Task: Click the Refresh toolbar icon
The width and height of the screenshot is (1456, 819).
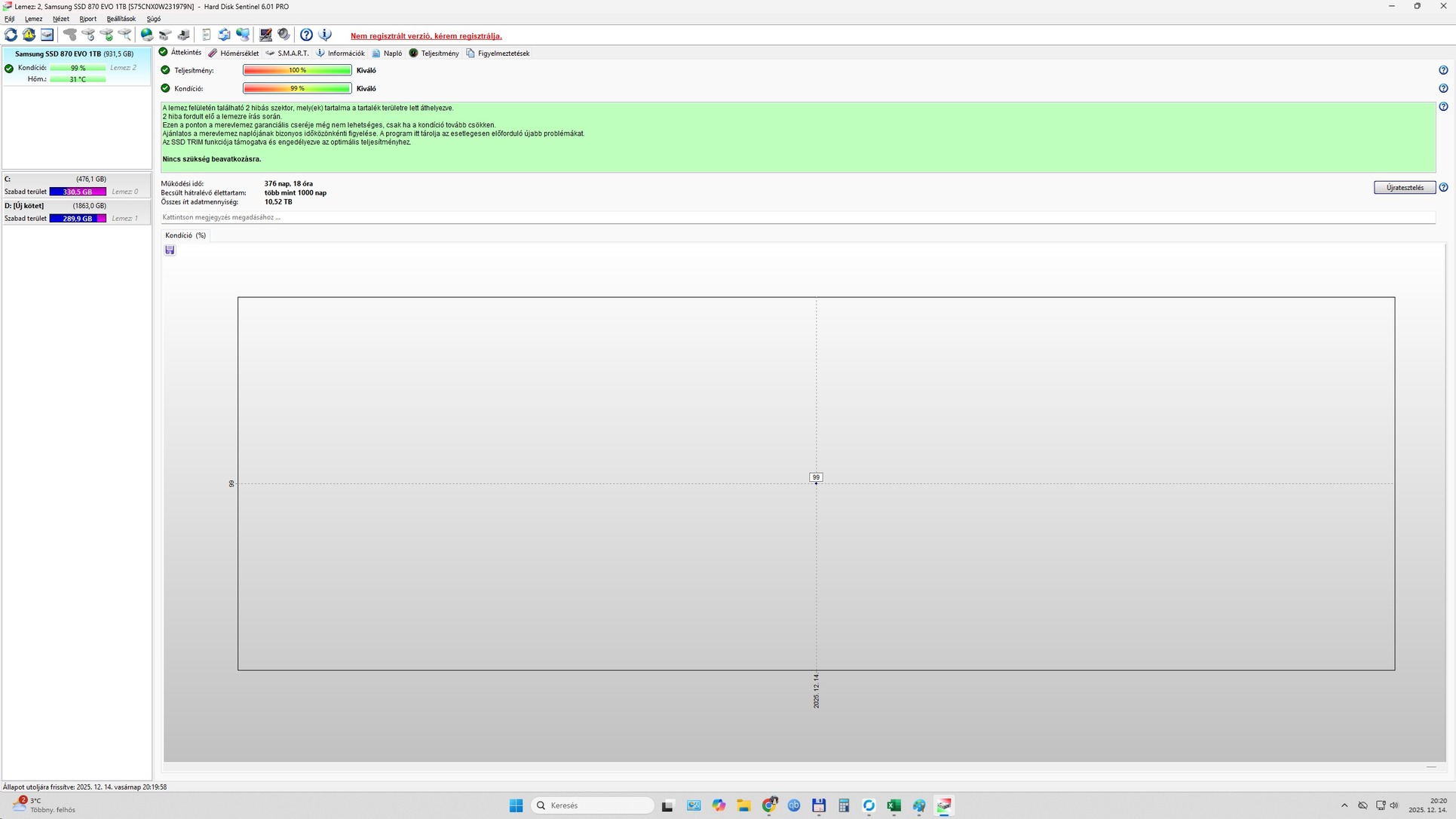Action: coord(11,35)
